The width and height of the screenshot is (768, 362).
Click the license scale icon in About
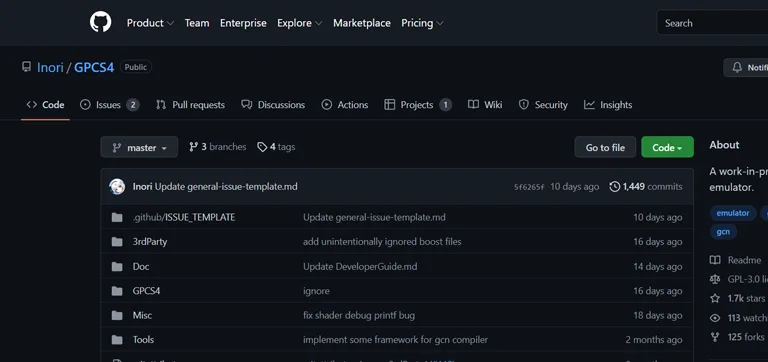coord(715,279)
